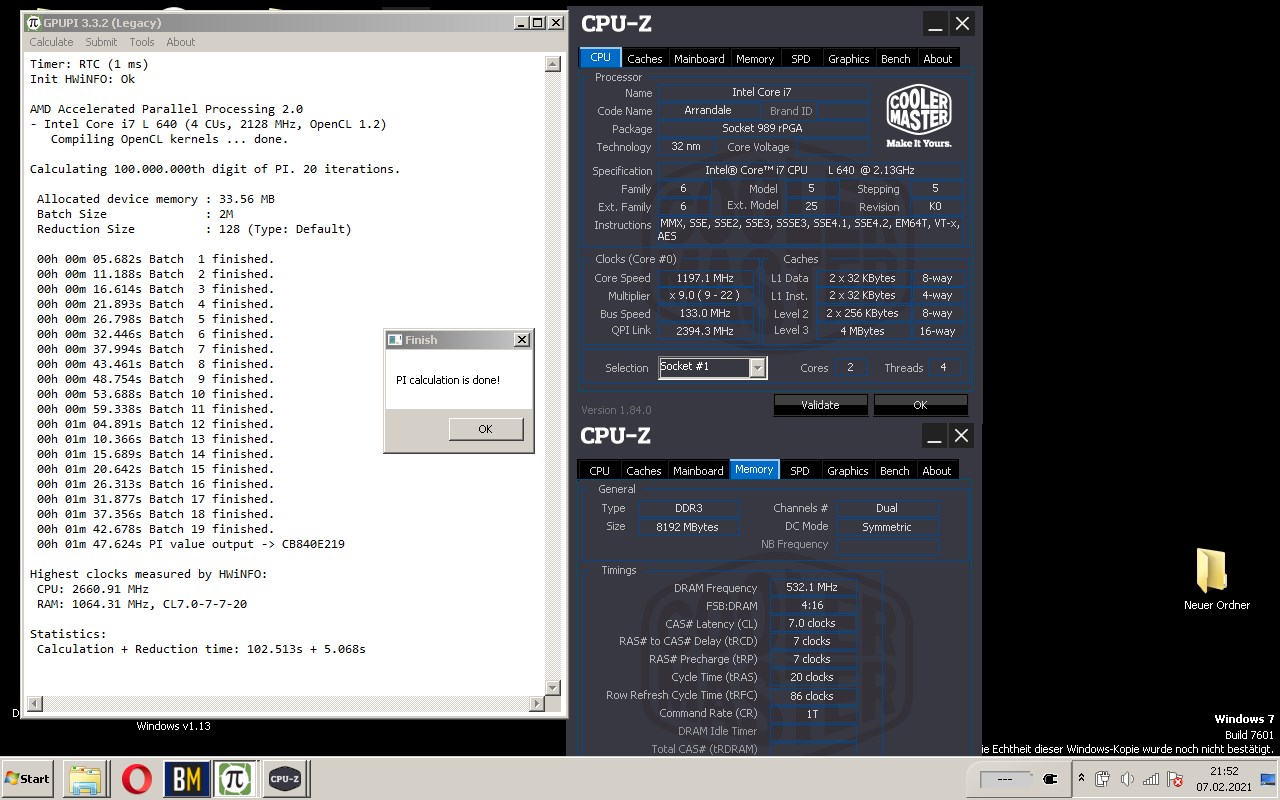This screenshot has width=1280, height=800.
Task: Click the QPI Link value 2394.3 MHz
Action: pos(705,331)
